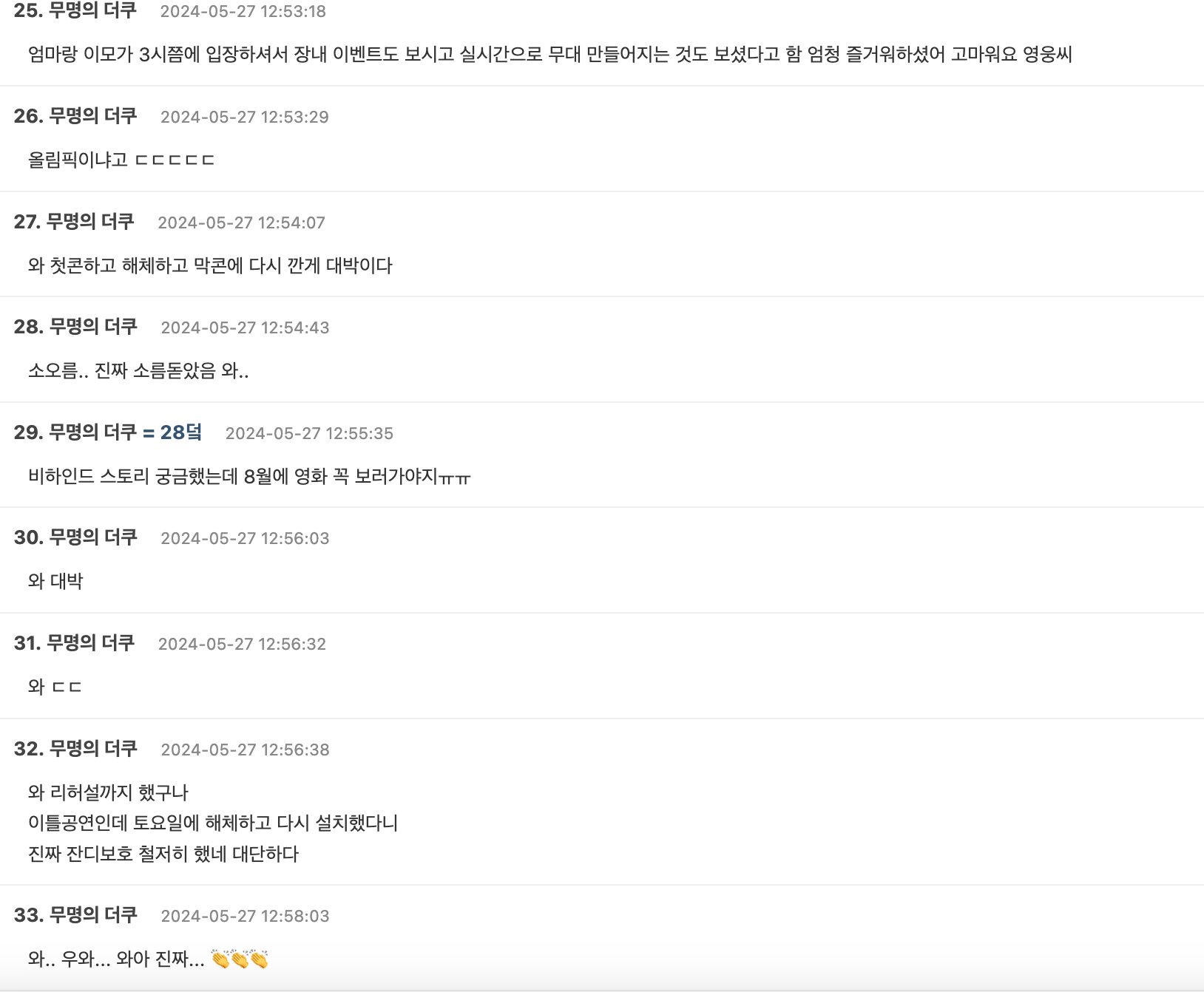1204x992 pixels.
Task: Click the '와 대박' comment text
Action: 55,581
